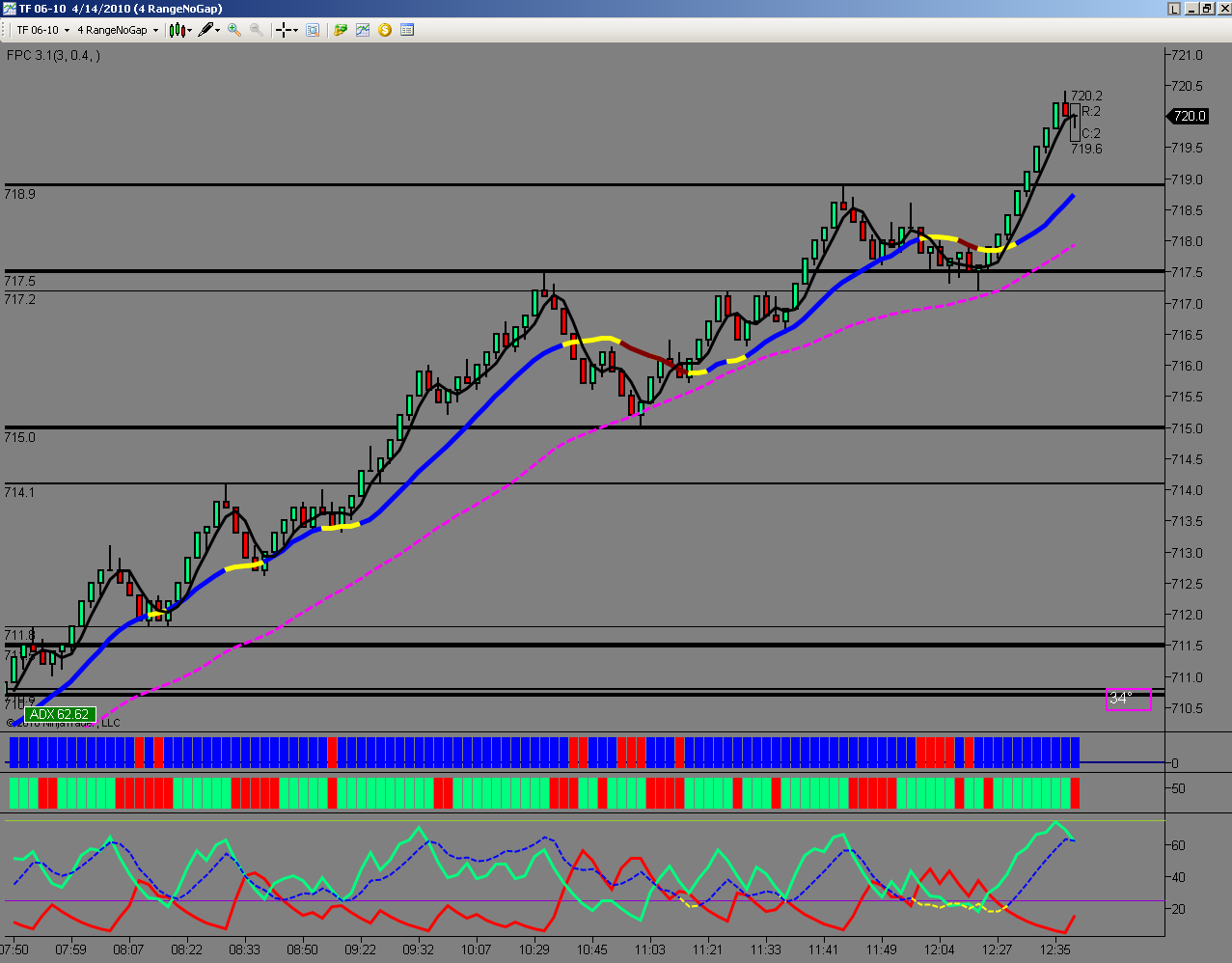Click the 715.0 horizontal level label

coord(19,437)
